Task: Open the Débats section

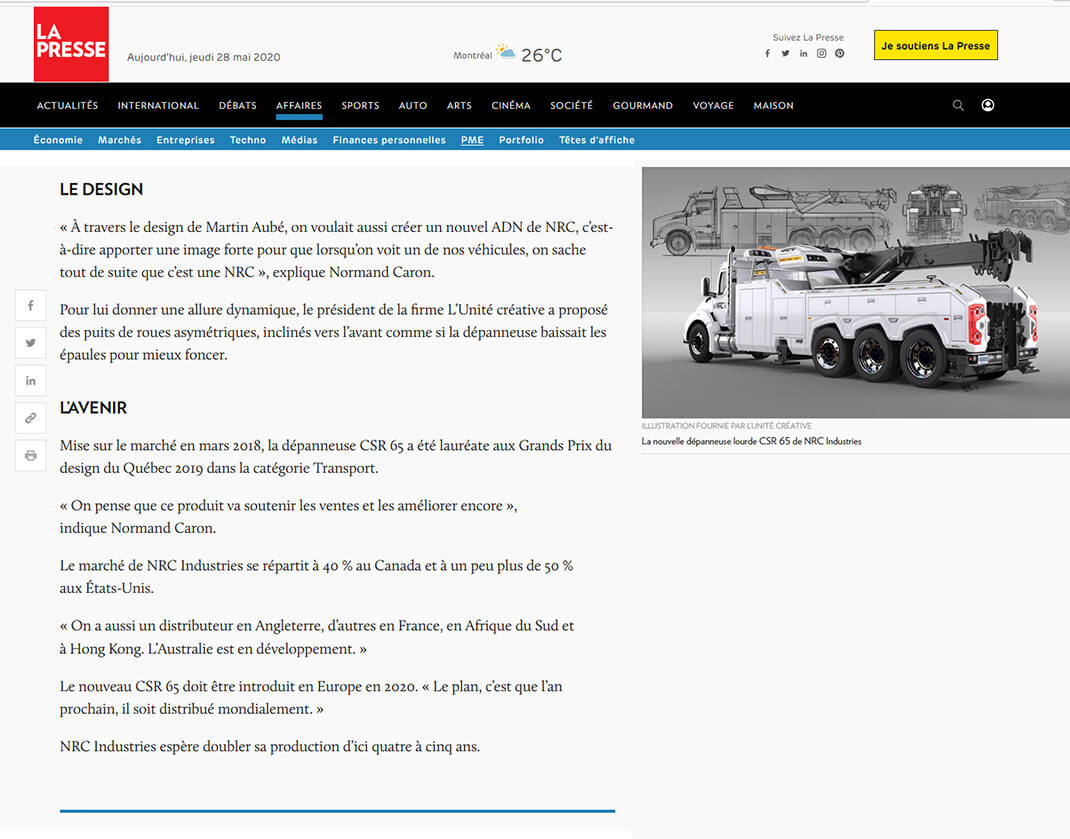Action: (237, 105)
